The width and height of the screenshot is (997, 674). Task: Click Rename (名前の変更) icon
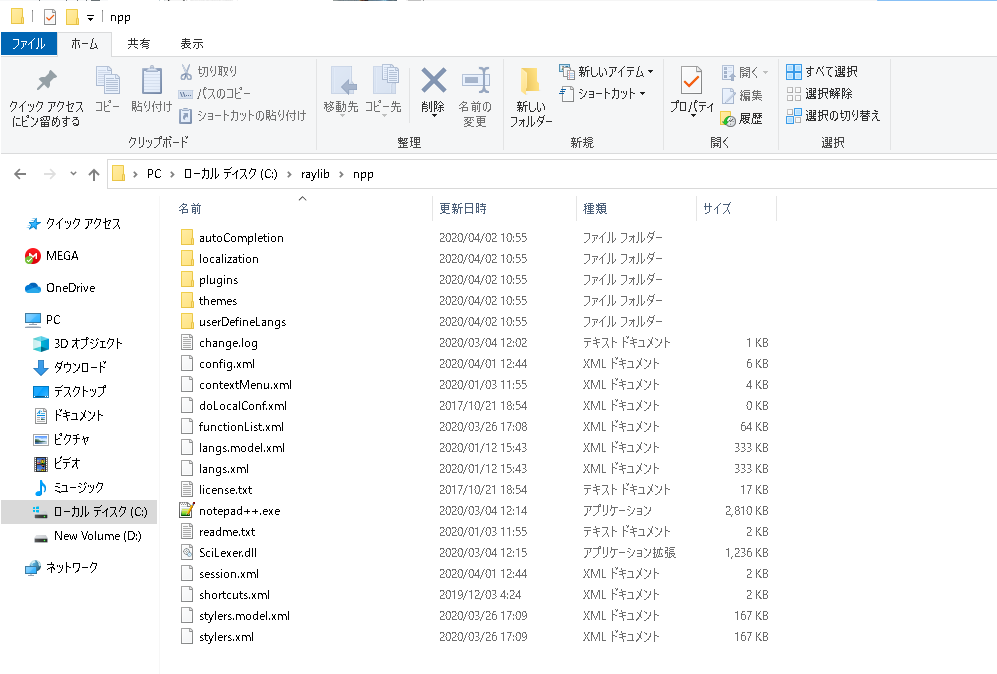point(475,81)
